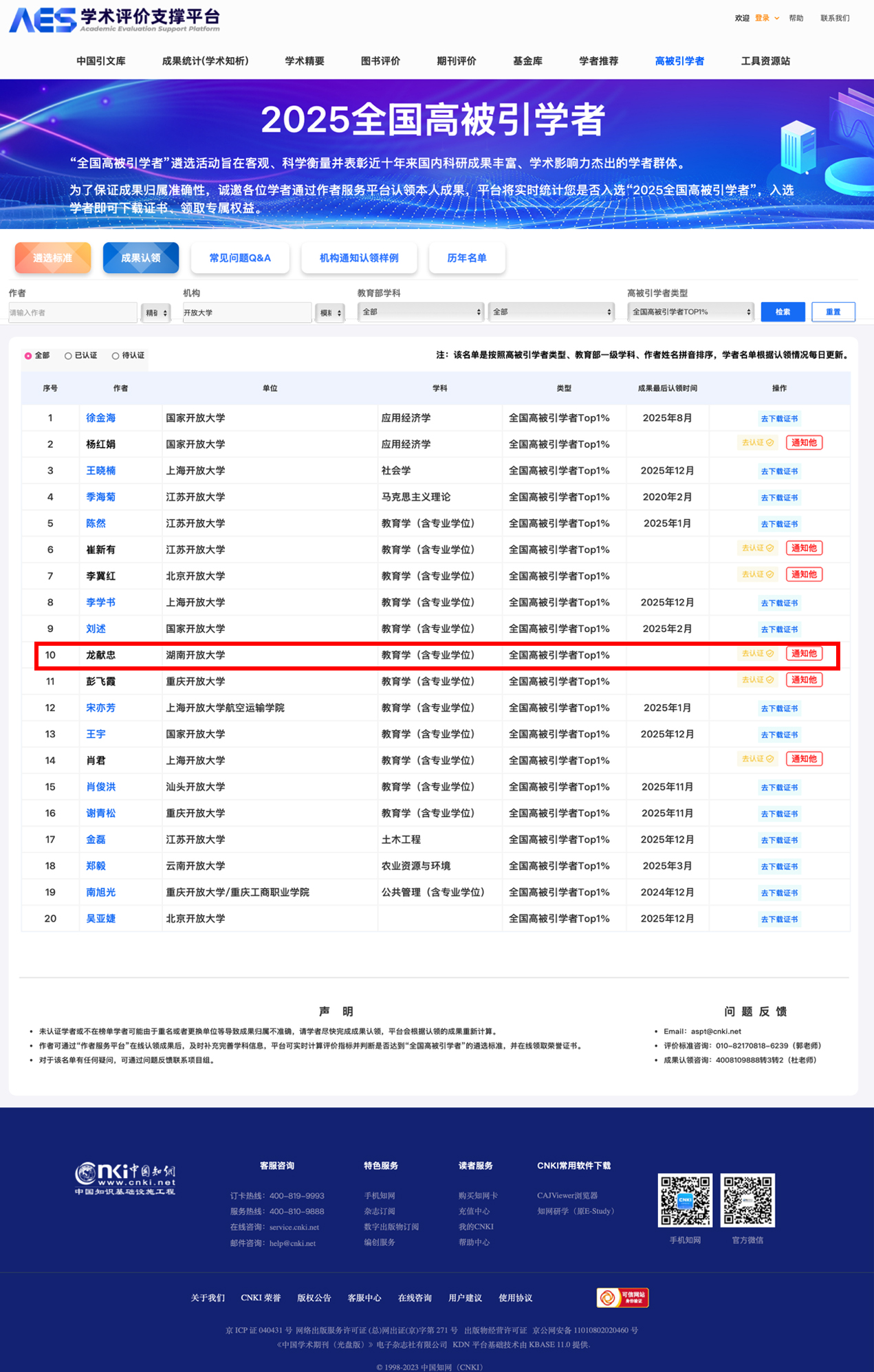874x1372 pixels.
Task: Open the 期刊评价 menu item
Action: pyautogui.click(x=457, y=61)
